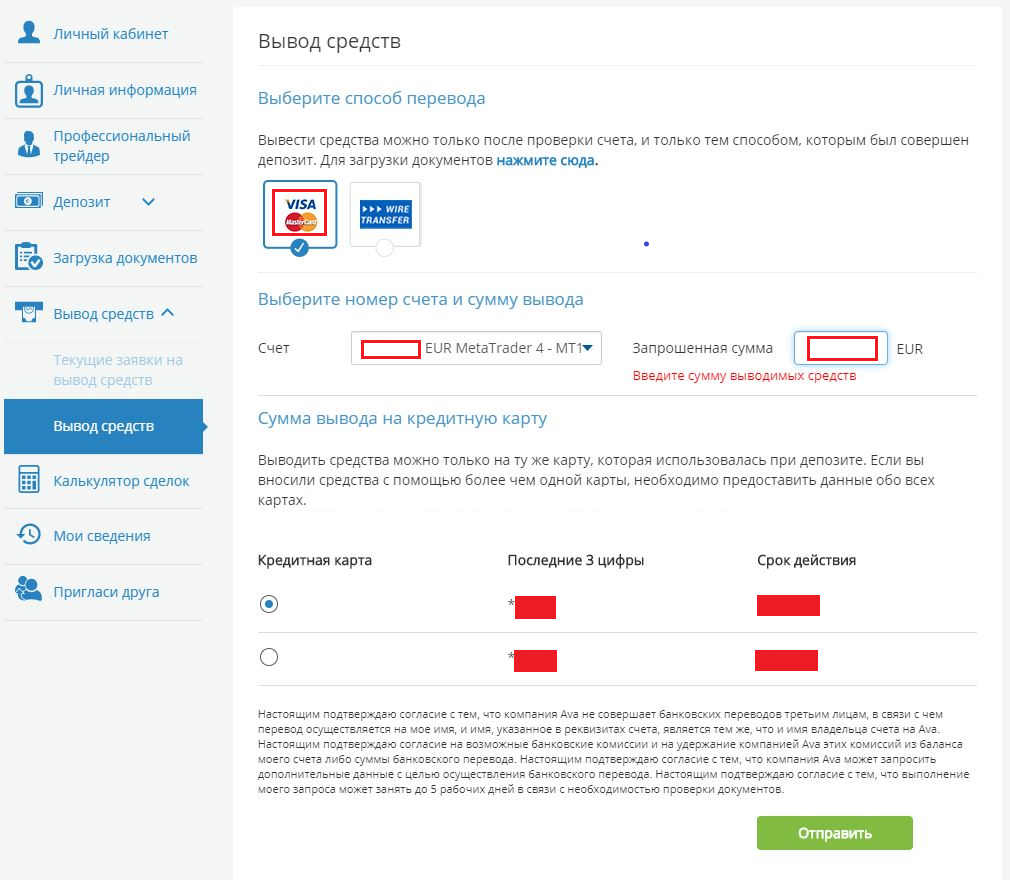Open Текущие заявки на вывод средств
This screenshot has height=880, width=1010.
pyautogui.click(x=118, y=370)
